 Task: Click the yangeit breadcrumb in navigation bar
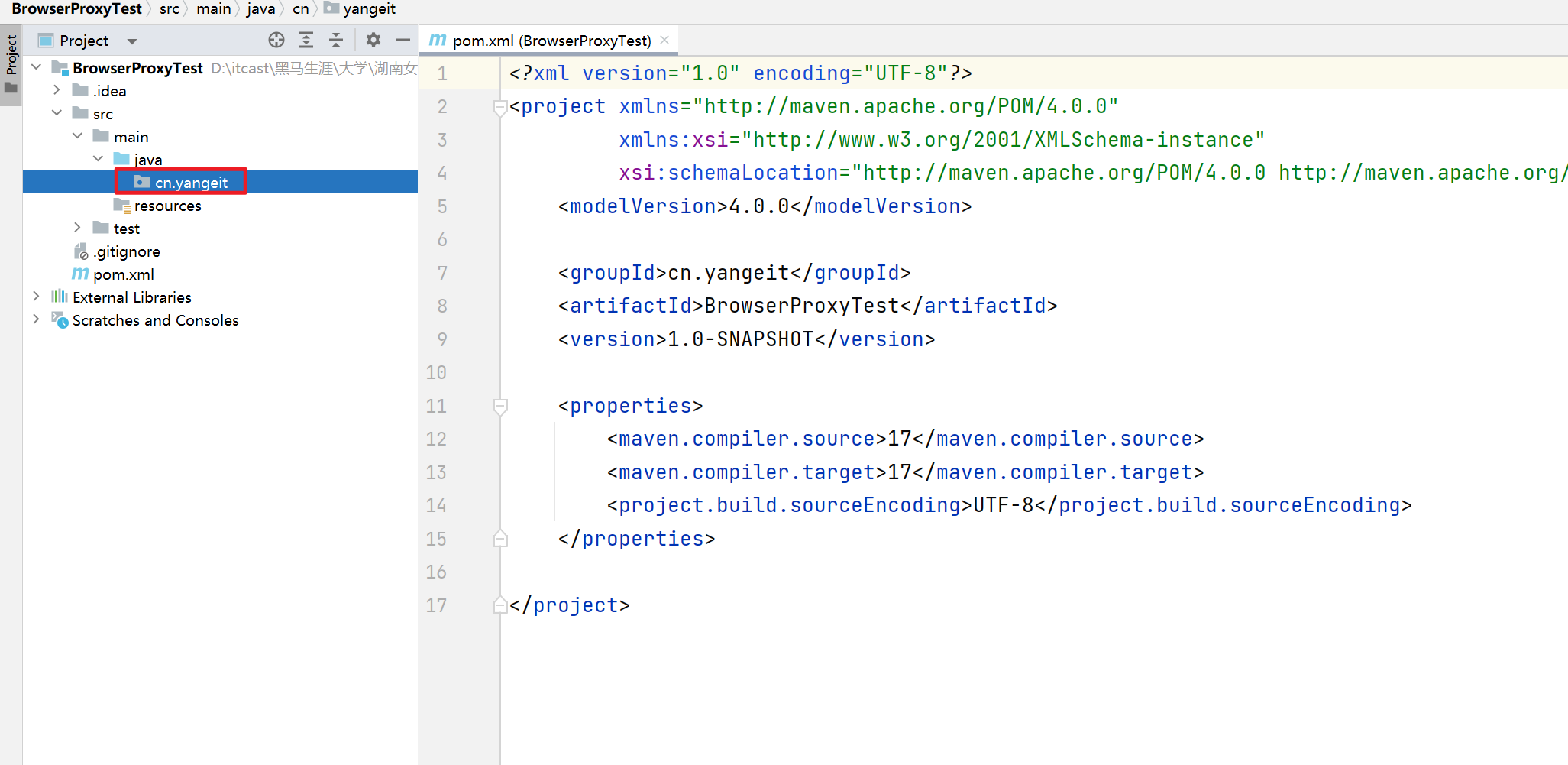369,9
